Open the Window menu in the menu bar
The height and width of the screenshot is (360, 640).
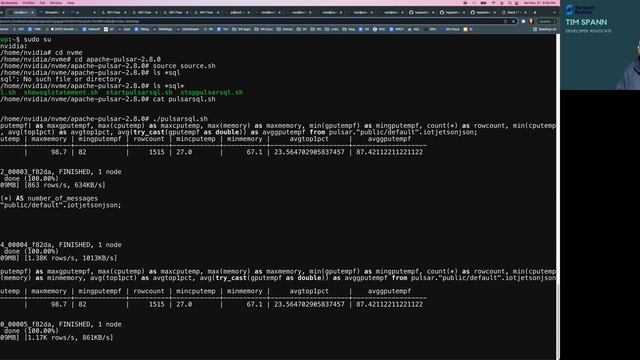pyautogui.click(x=56, y=3)
